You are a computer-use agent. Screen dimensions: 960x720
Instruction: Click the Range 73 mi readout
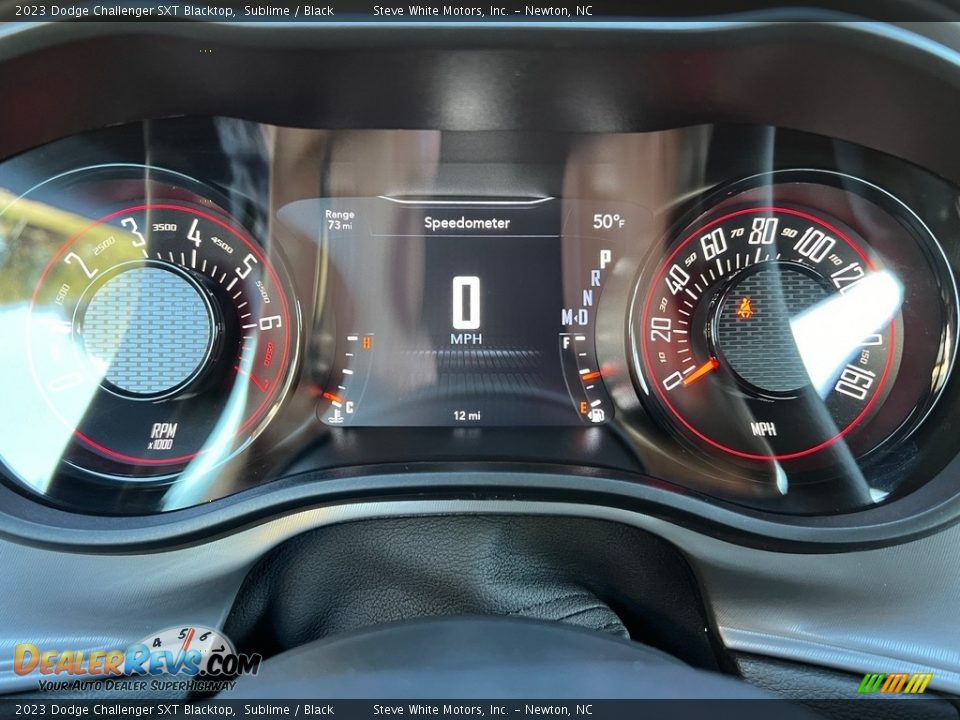340,220
